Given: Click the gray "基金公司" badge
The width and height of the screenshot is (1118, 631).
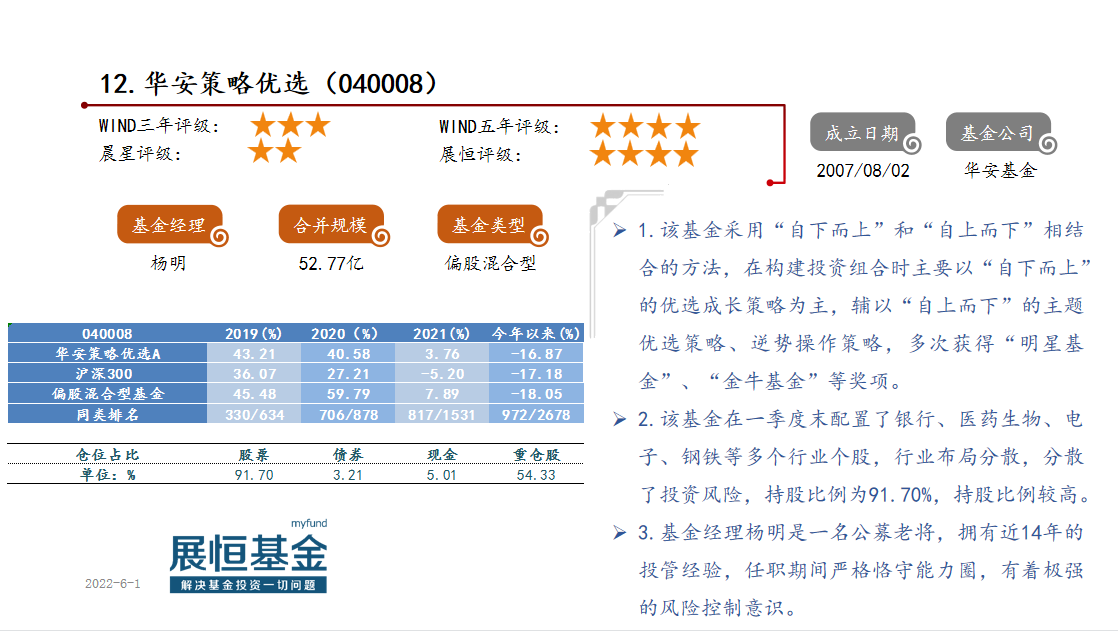Looking at the screenshot, I should (x=1001, y=133).
